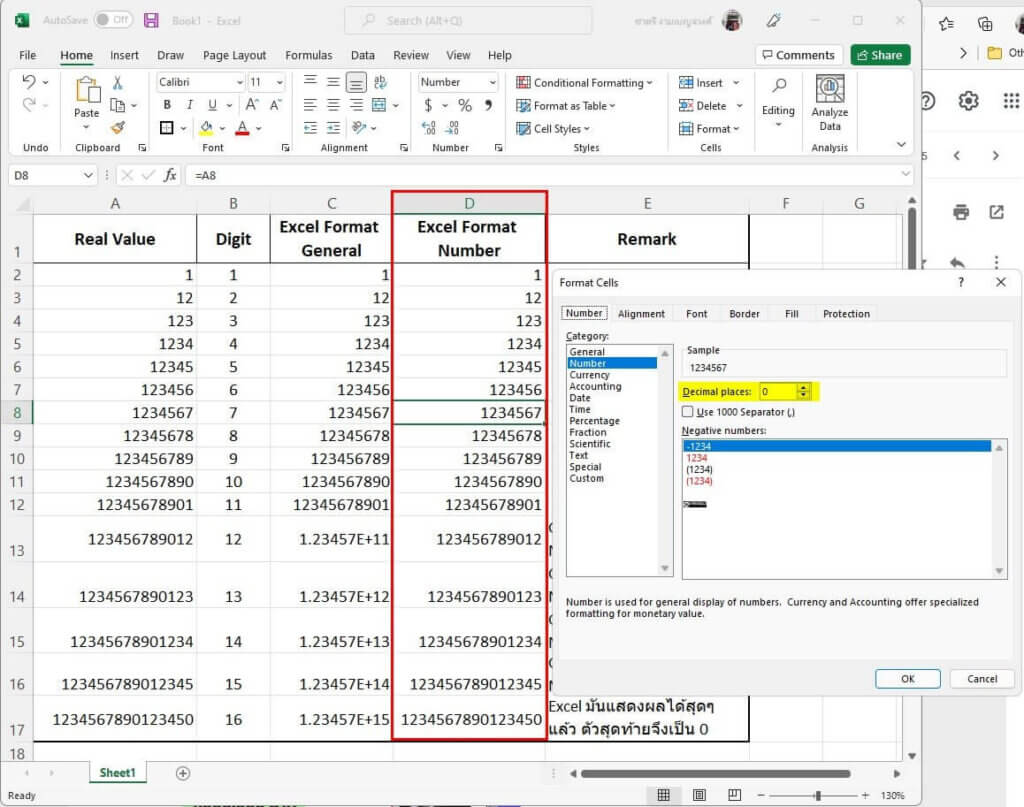Click the Copy icon
The height and width of the screenshot is (807, 1024).
tap(118, 105)
